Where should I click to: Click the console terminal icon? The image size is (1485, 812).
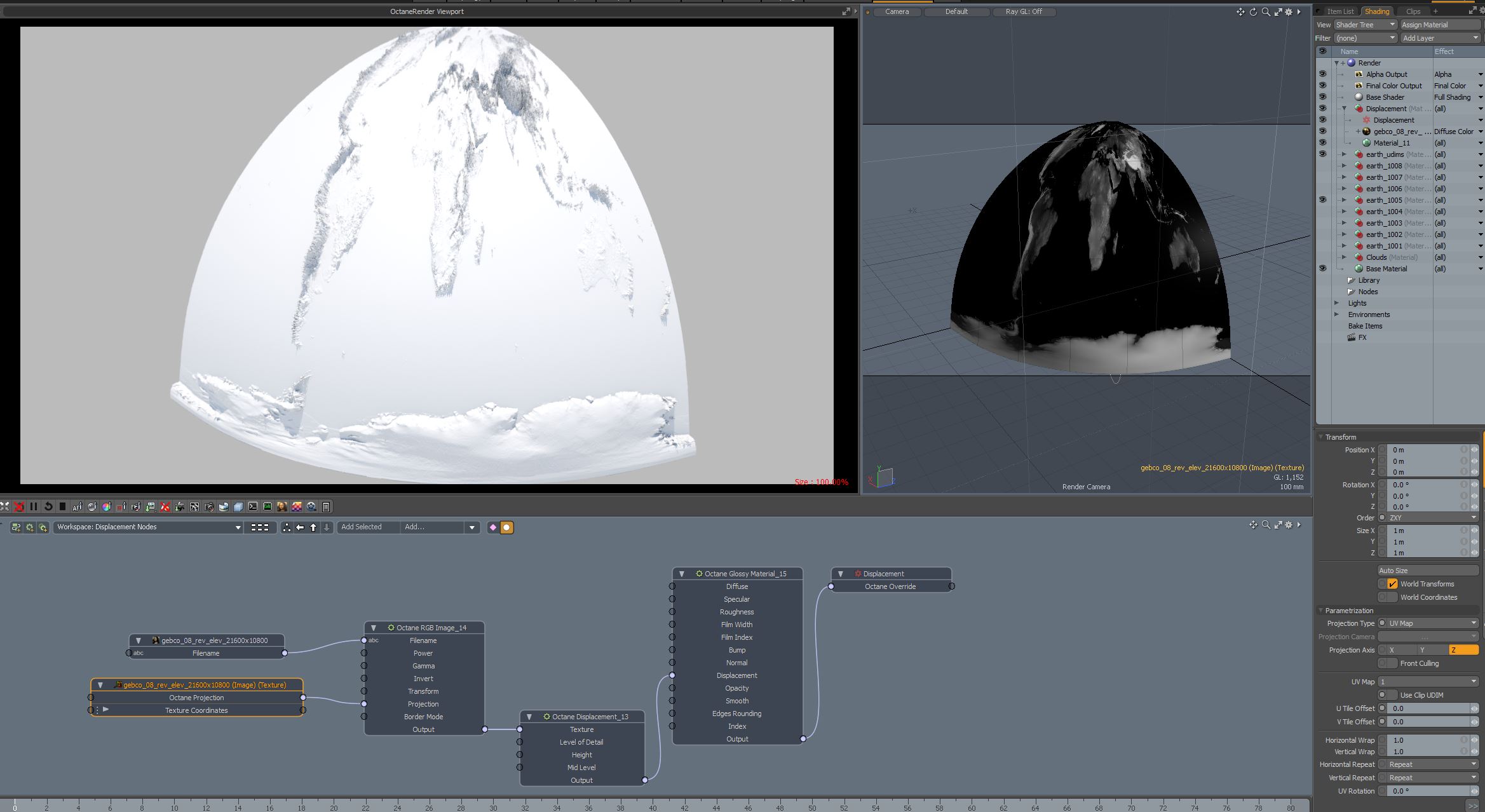253,506
